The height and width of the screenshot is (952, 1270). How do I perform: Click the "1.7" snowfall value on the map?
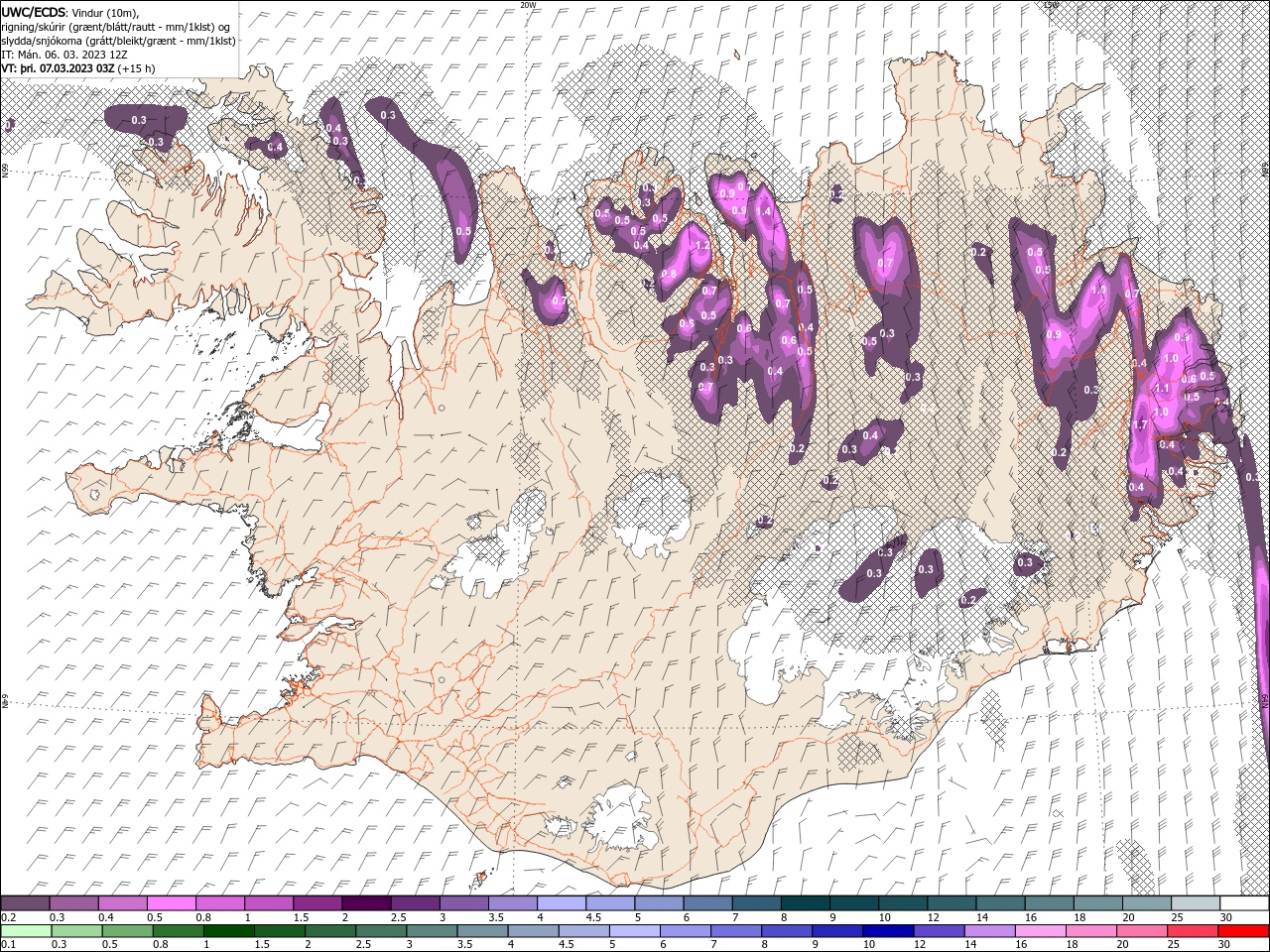(1140, 425)
